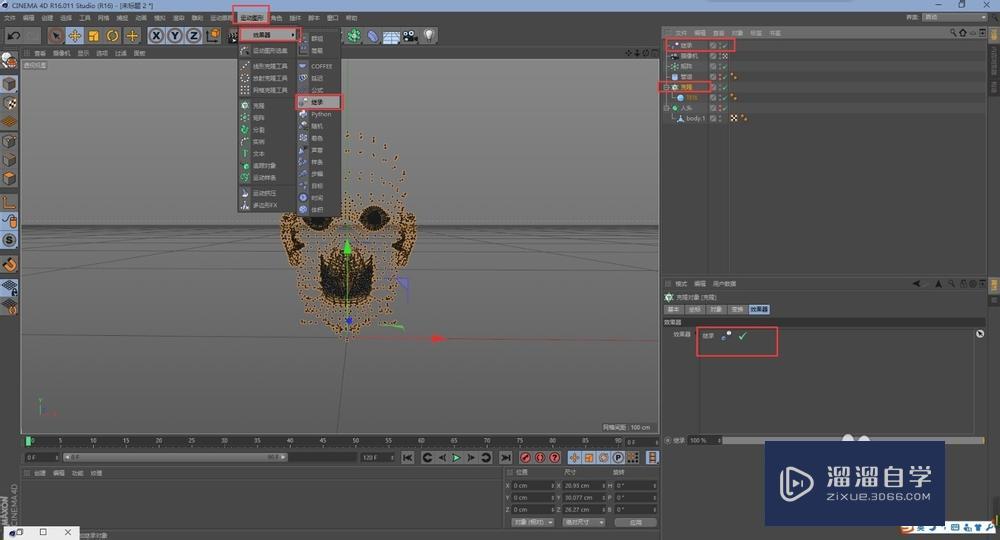
Task: Click the floor grid environment icon
Action: [391, 36]
